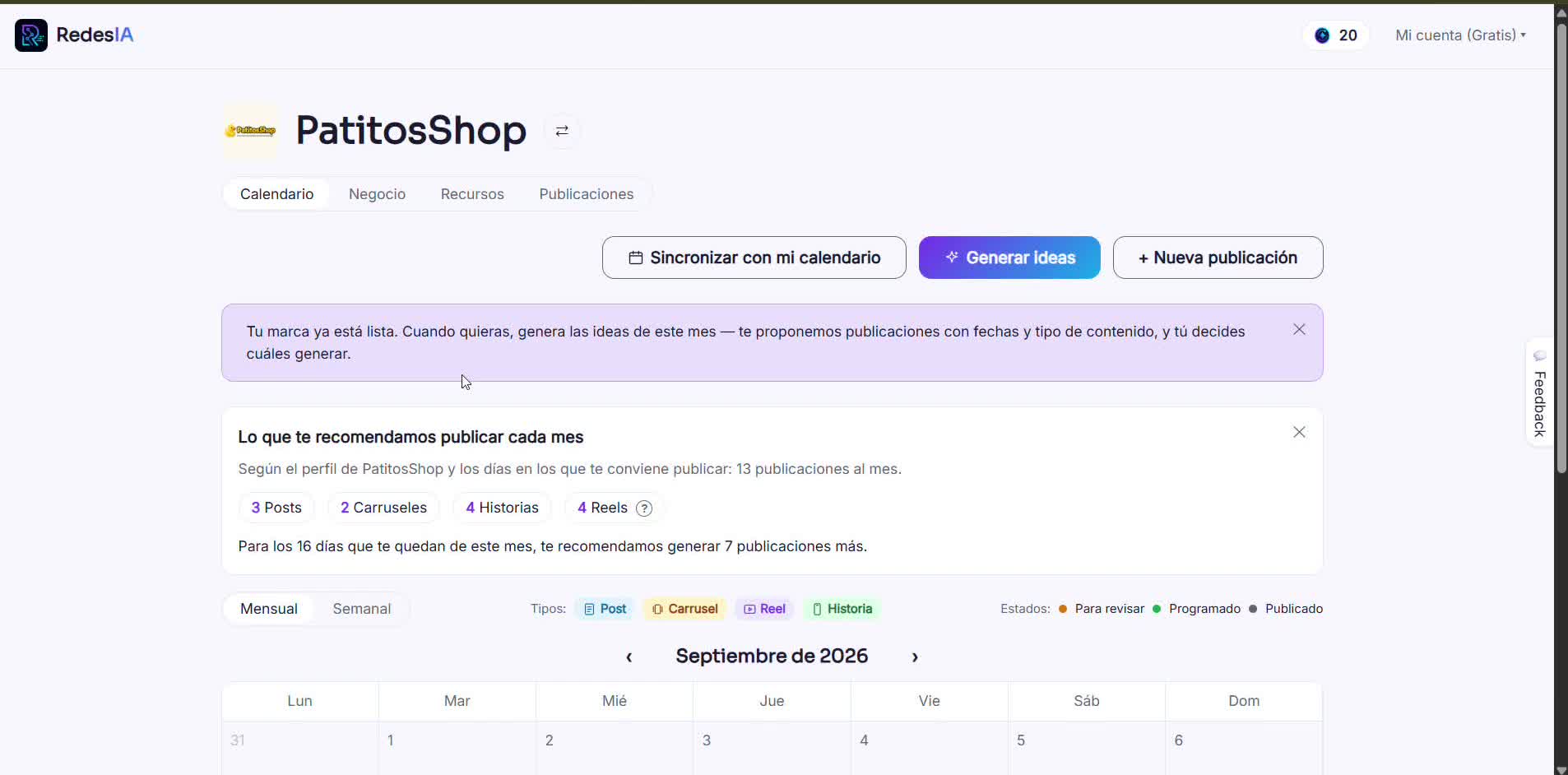
Task: Click the Para revisar status legend
Action: click(1102, 609)
